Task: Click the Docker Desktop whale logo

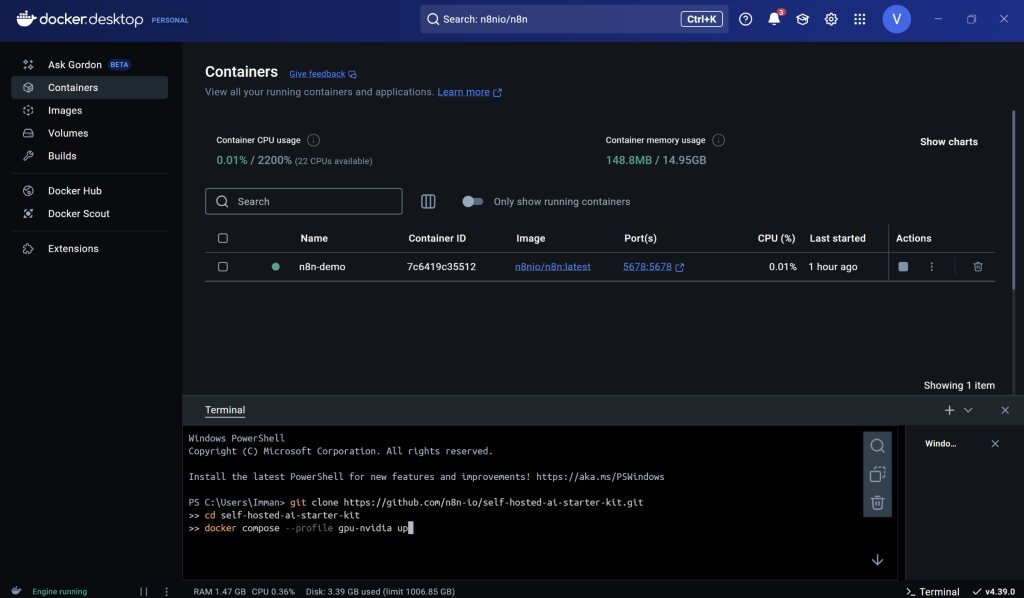Action: point(26,19)
